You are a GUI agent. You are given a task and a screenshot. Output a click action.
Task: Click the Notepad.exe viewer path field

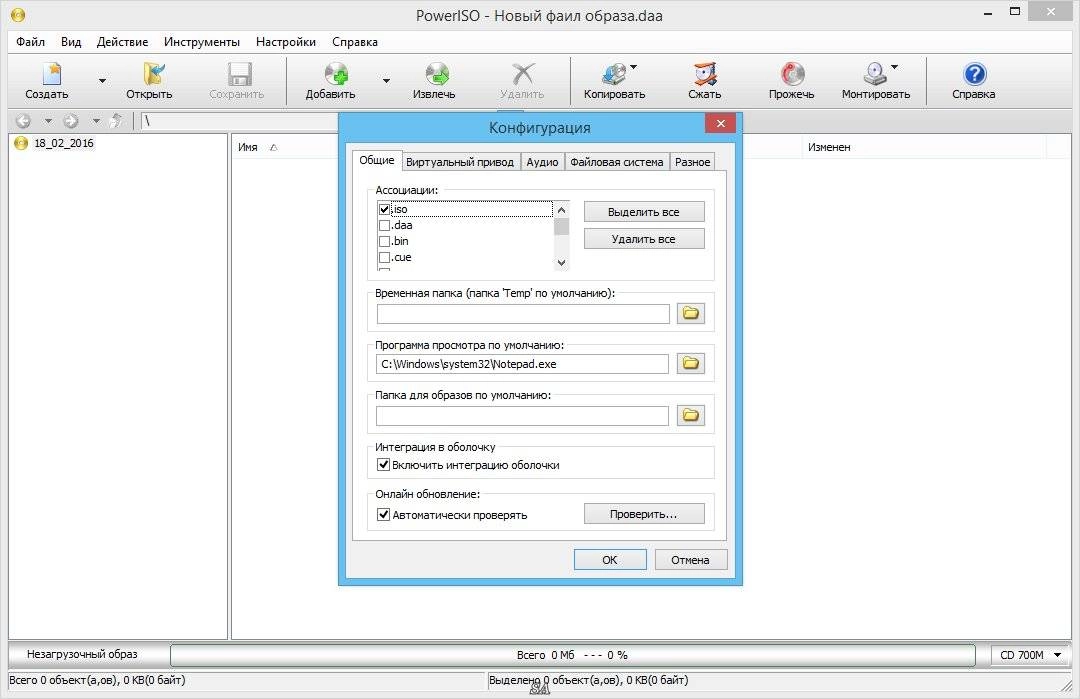pos(522,364)
